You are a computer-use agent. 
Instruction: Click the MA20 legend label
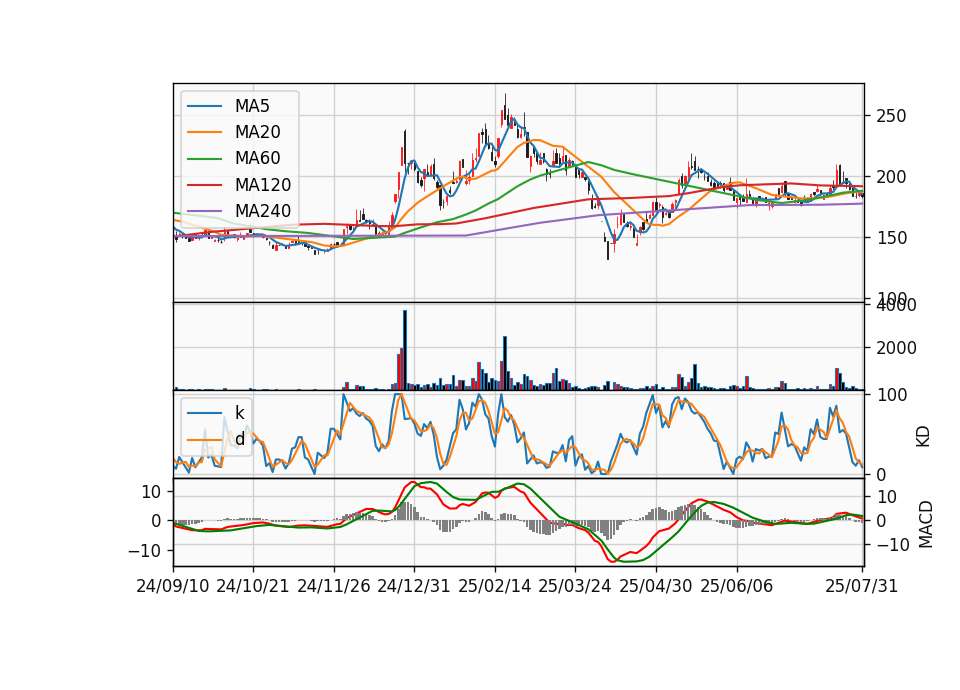[x=257, y=132]
